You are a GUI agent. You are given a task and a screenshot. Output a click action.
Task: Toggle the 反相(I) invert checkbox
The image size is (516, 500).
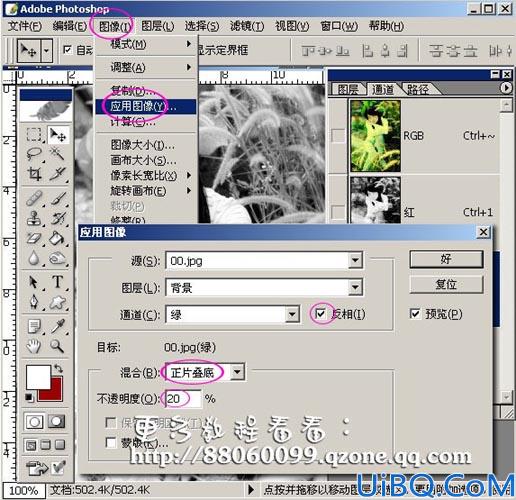[321, 314]
